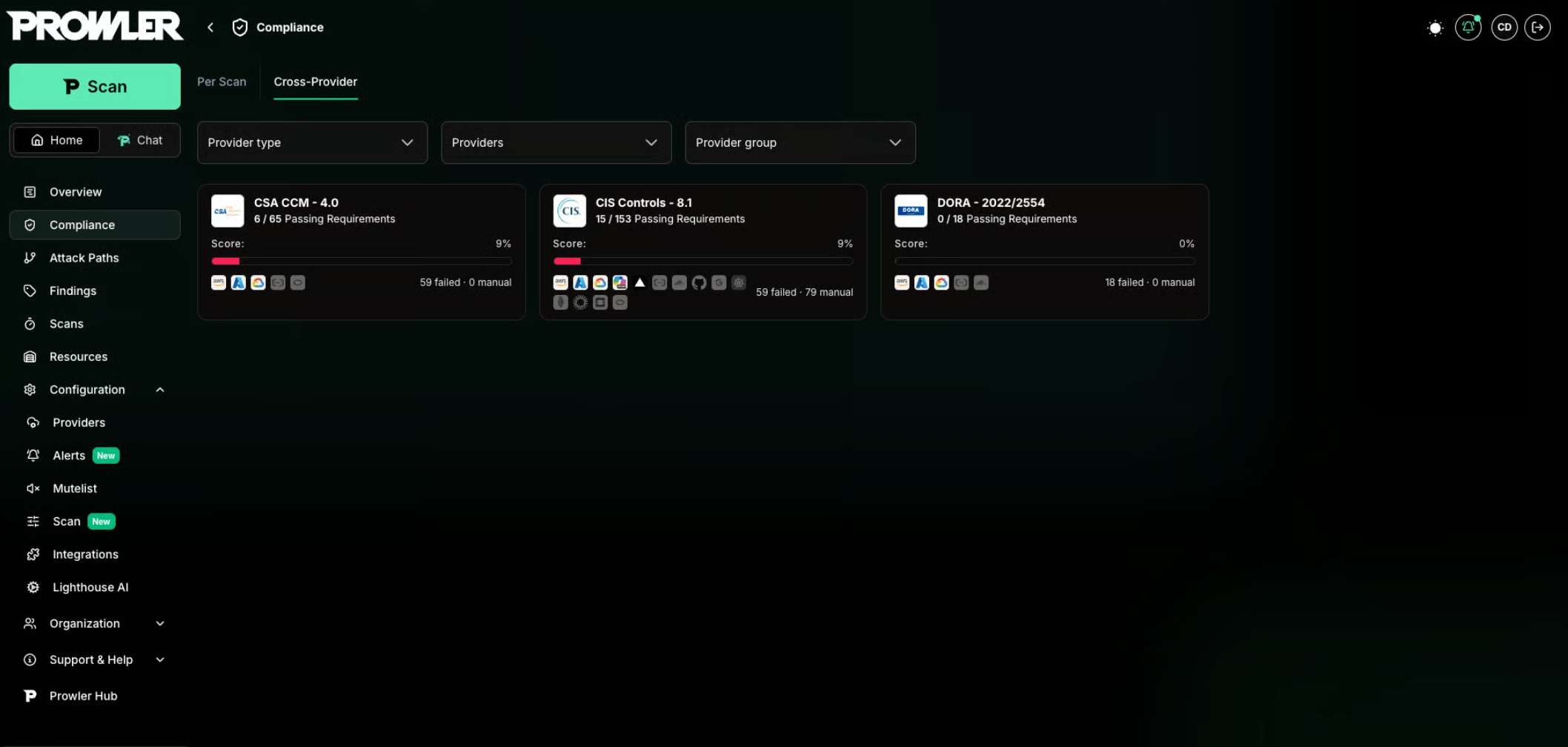Click the sign out icon
The image size is (1568, 747).
[1538, 27]
